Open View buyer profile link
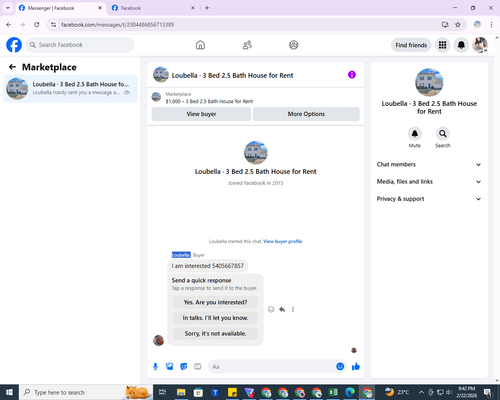Screen dimensions: 500x400 point(283,241)
